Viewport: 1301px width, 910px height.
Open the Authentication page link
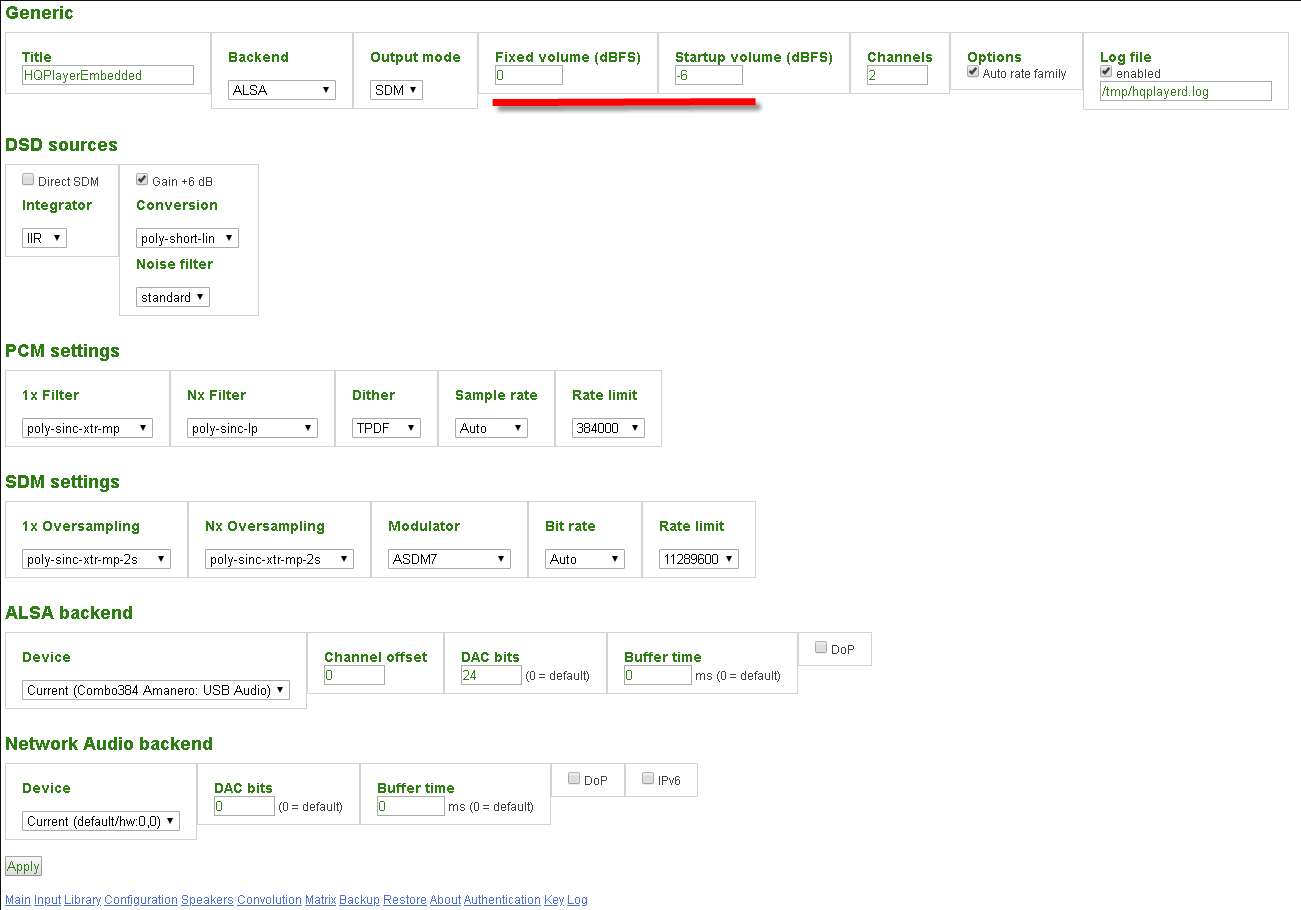(x=502, y=900)
